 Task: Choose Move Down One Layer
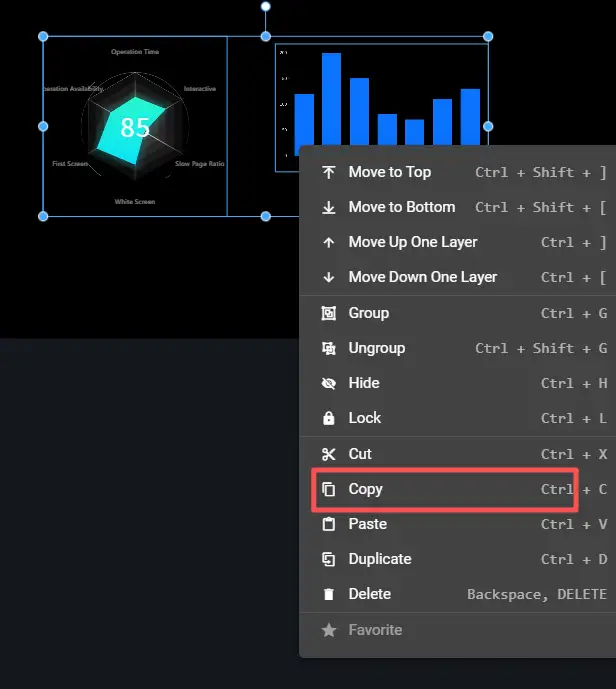(x=422, y=277)
